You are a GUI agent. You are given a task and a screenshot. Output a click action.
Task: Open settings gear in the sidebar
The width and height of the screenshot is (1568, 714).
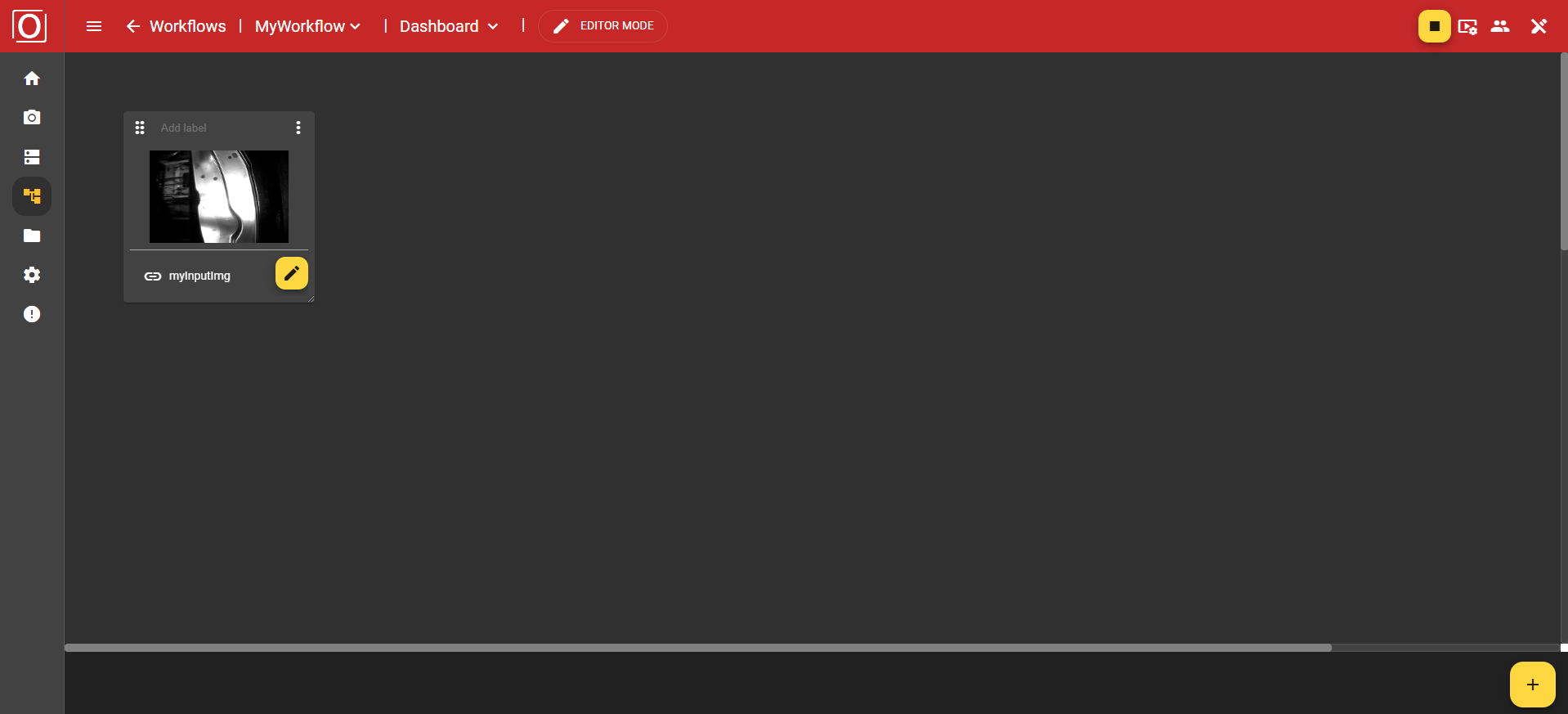[32, 275]
